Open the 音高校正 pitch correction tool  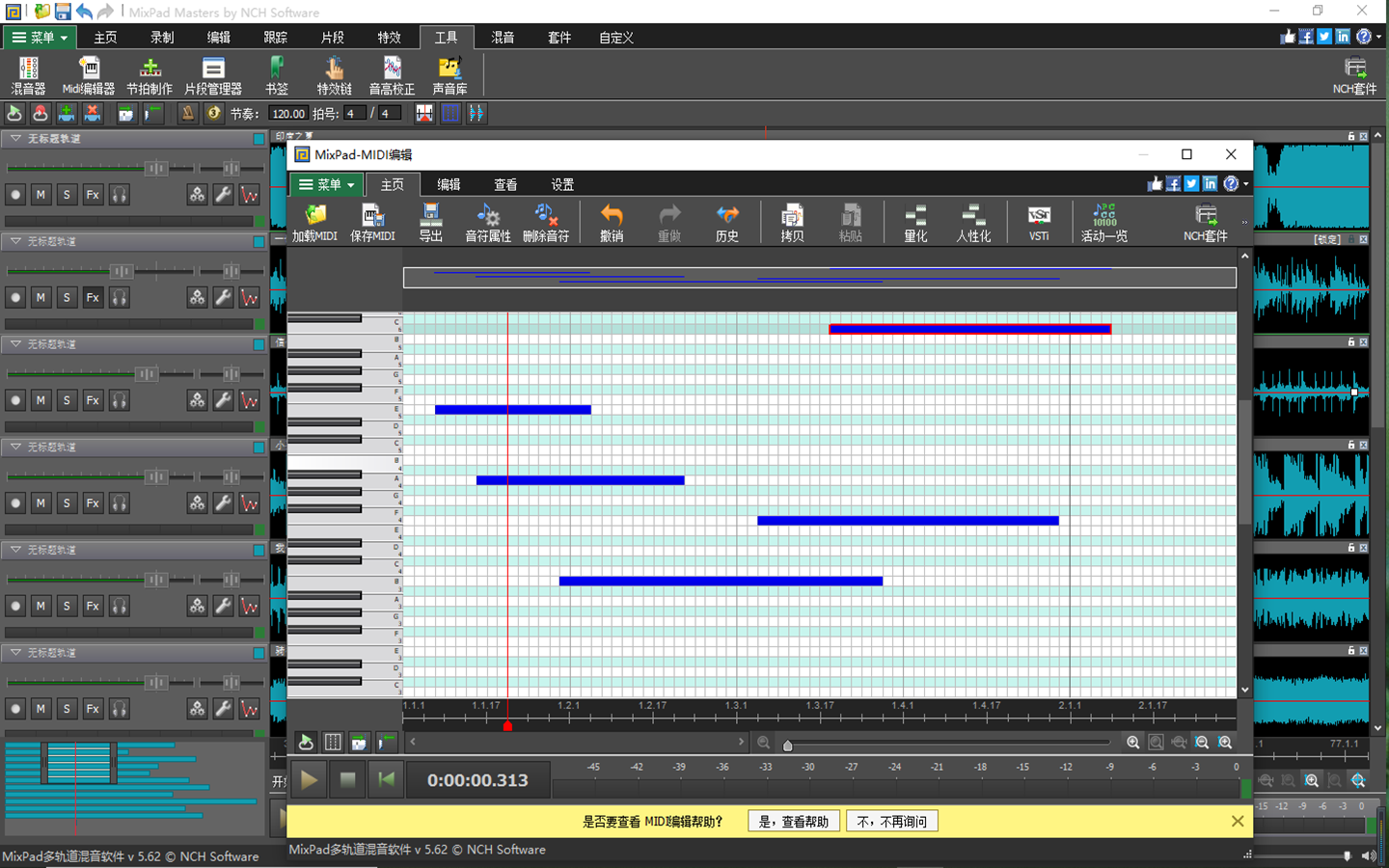(392, 75)
